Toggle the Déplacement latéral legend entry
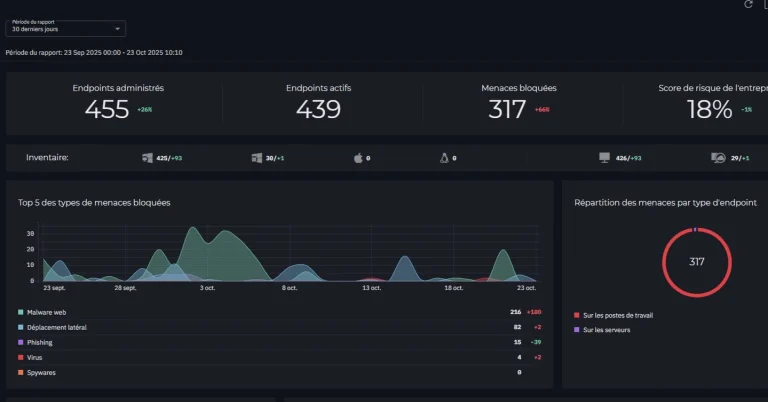 56,327
